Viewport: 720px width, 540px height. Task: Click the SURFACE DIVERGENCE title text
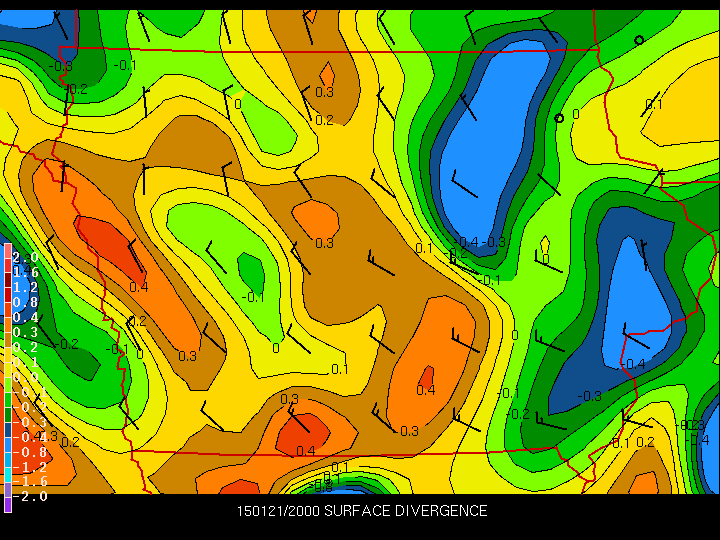405,511
